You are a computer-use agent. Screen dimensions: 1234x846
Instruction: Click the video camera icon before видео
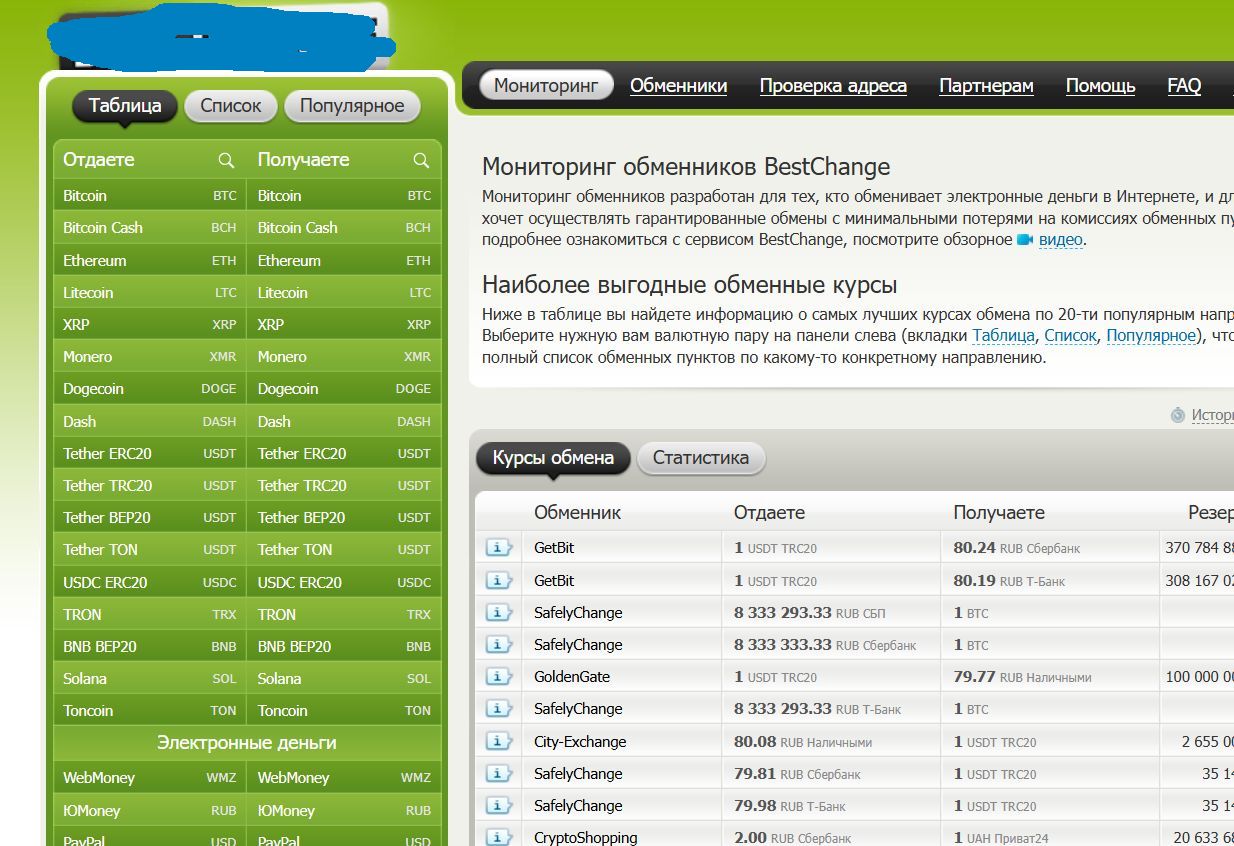point(1025,240)
